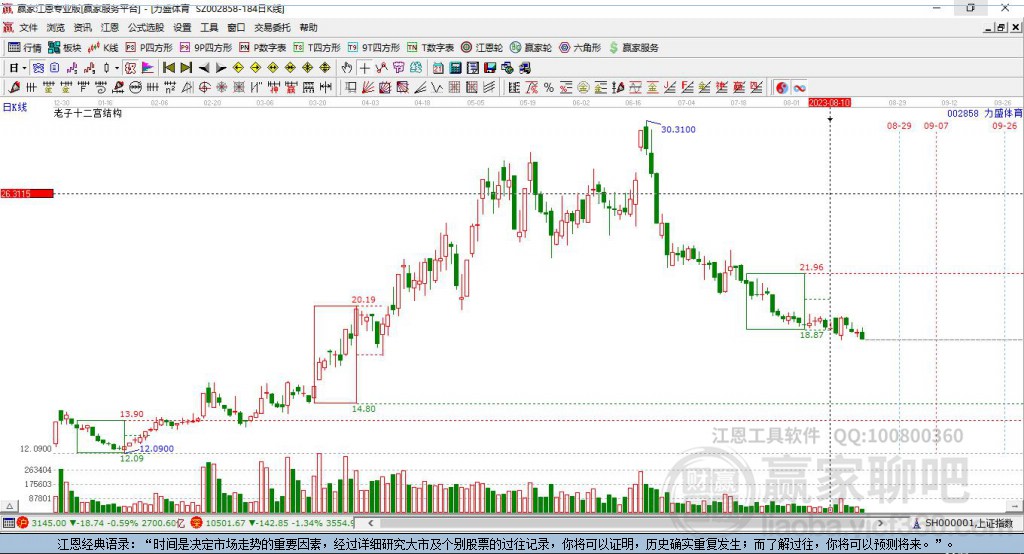Open the 资讯 menu
The width and height of the screenshot is (1024, 554).
[x=82, y=27]
